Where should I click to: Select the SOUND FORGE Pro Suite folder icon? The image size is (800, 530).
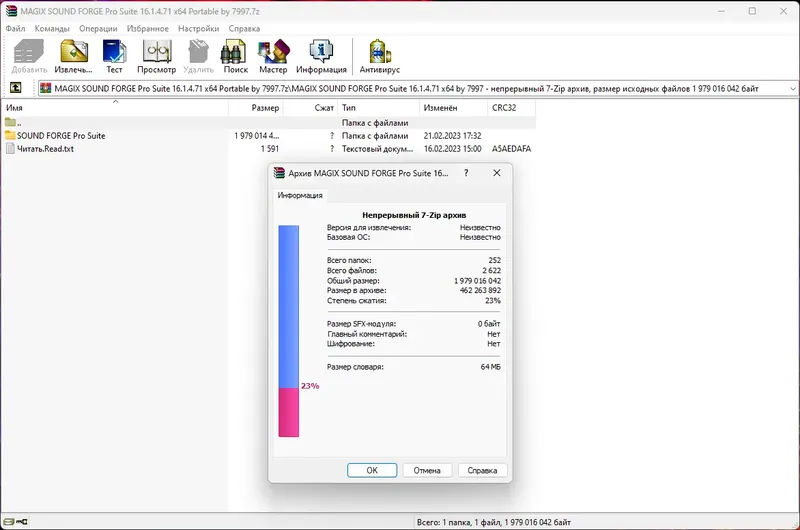10,135
